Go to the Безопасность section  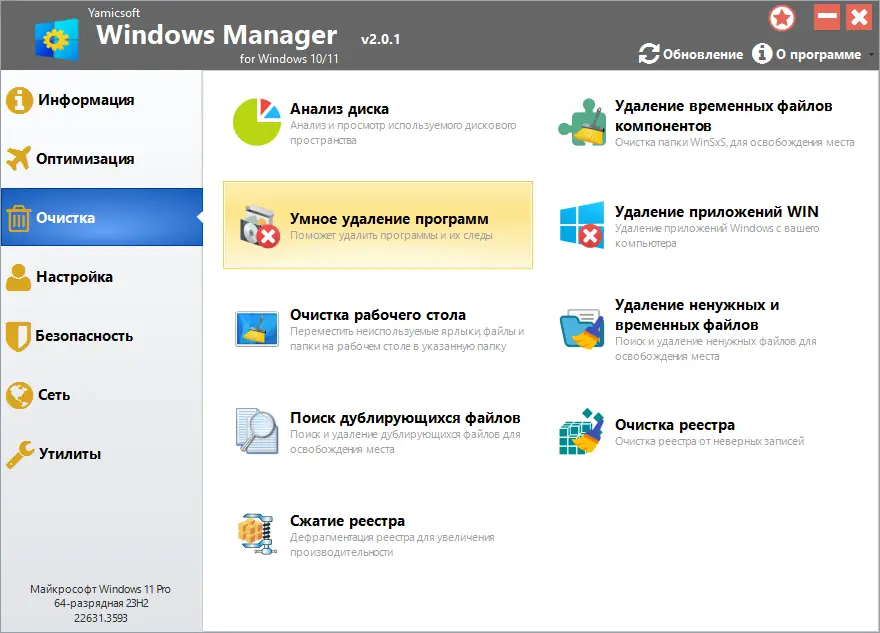[x=84, y=336]
